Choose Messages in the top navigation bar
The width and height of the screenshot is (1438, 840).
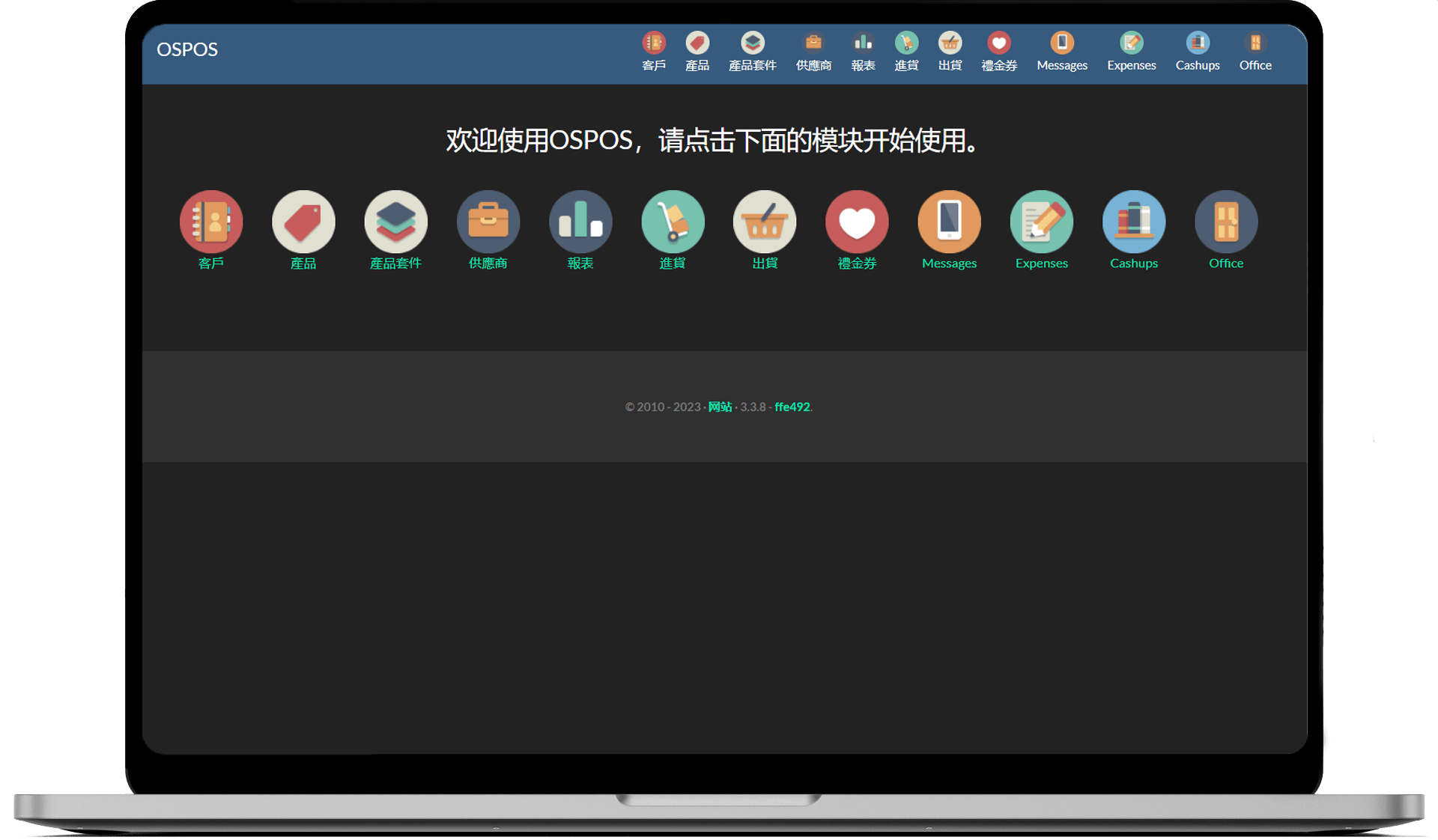(1061, 52)
